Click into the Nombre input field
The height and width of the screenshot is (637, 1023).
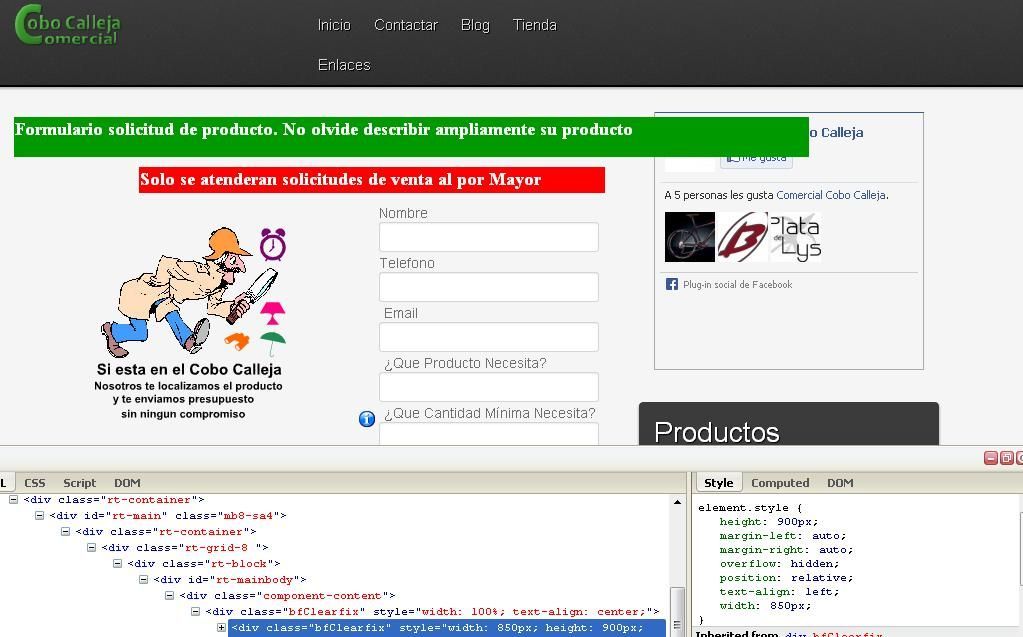489,237
